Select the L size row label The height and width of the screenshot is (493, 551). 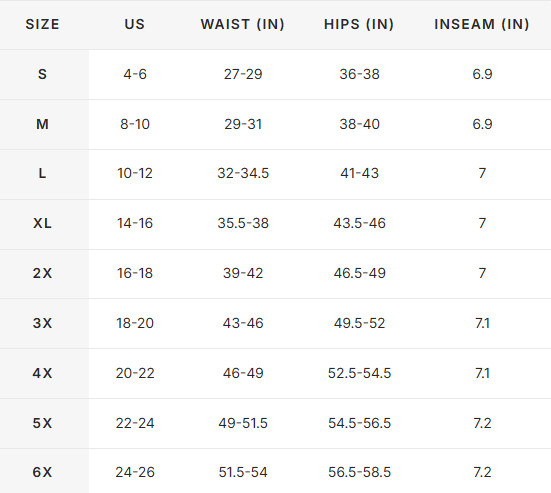[42, 173]
